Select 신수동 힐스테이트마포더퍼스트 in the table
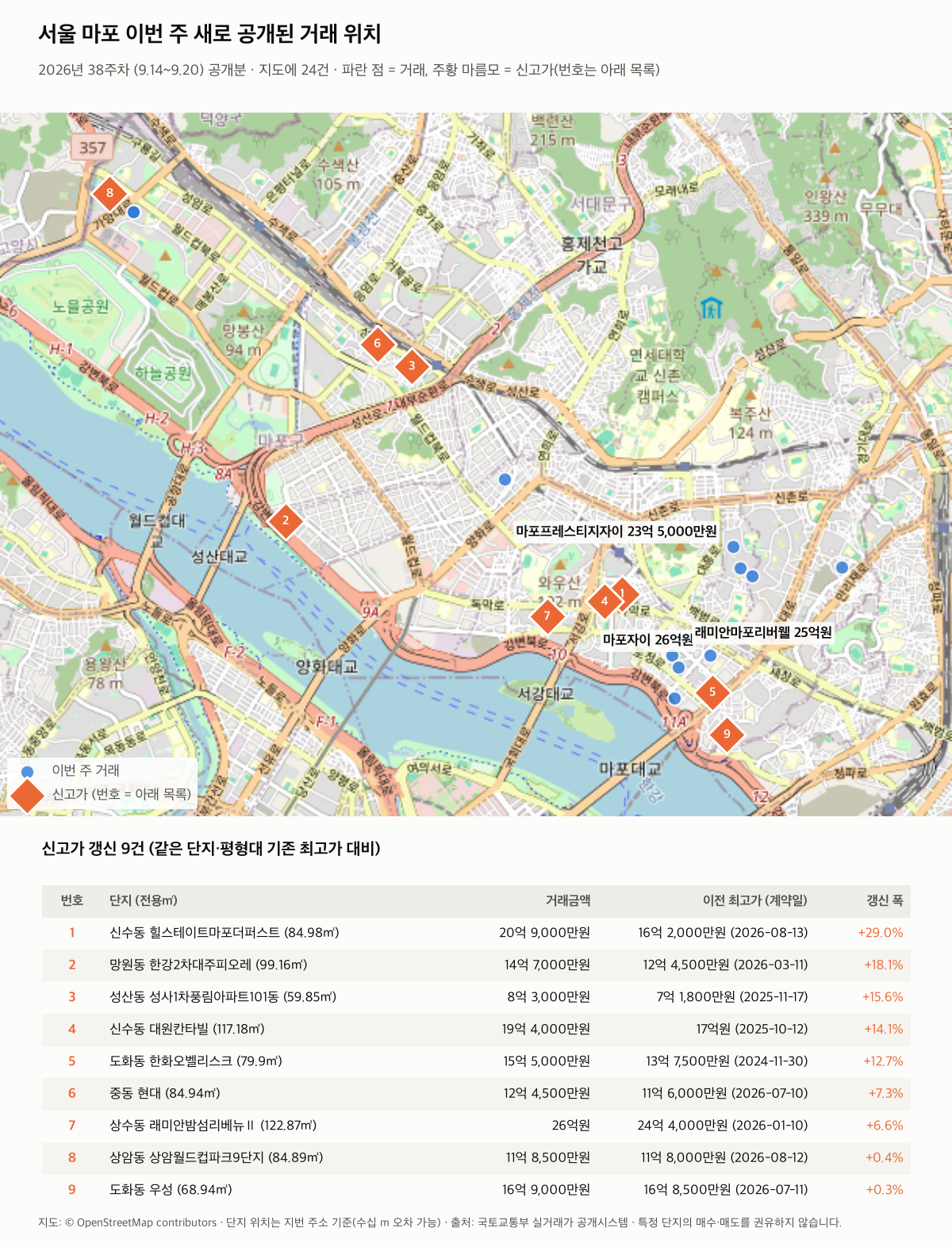 tap(225, 933)
